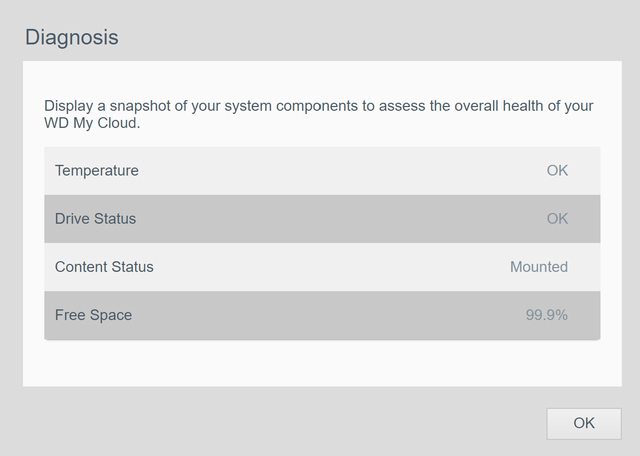Click the white area below the Free Space row

click(322, 363)
